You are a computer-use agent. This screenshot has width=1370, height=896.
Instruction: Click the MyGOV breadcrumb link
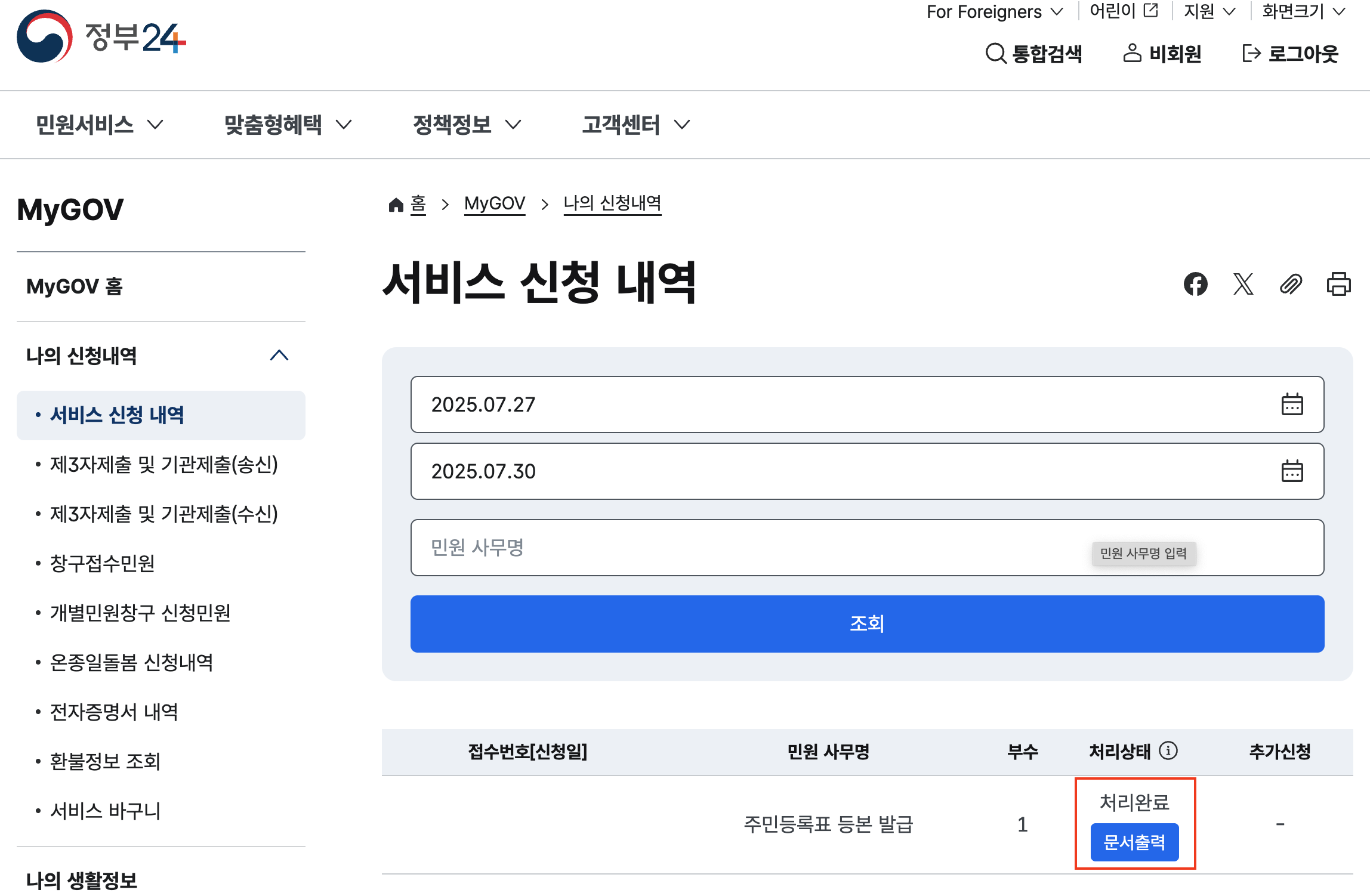pos(495,203)
